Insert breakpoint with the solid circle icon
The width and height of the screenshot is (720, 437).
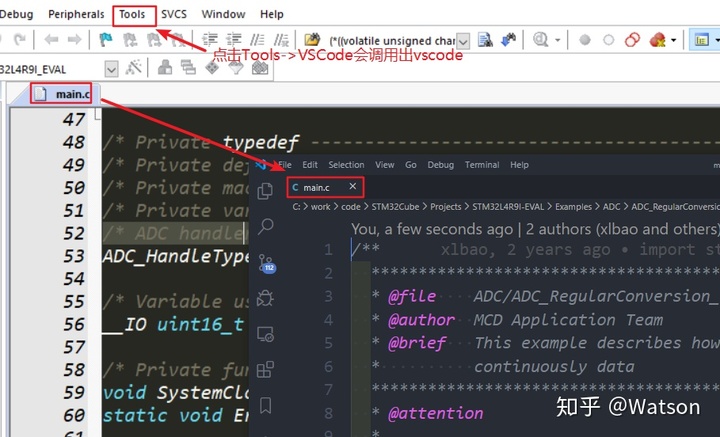tap(585, 40)
